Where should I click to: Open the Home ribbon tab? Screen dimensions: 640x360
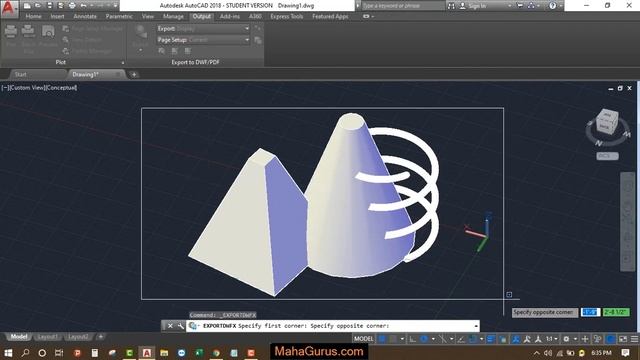pyautogui.click(x=33, y=16)
